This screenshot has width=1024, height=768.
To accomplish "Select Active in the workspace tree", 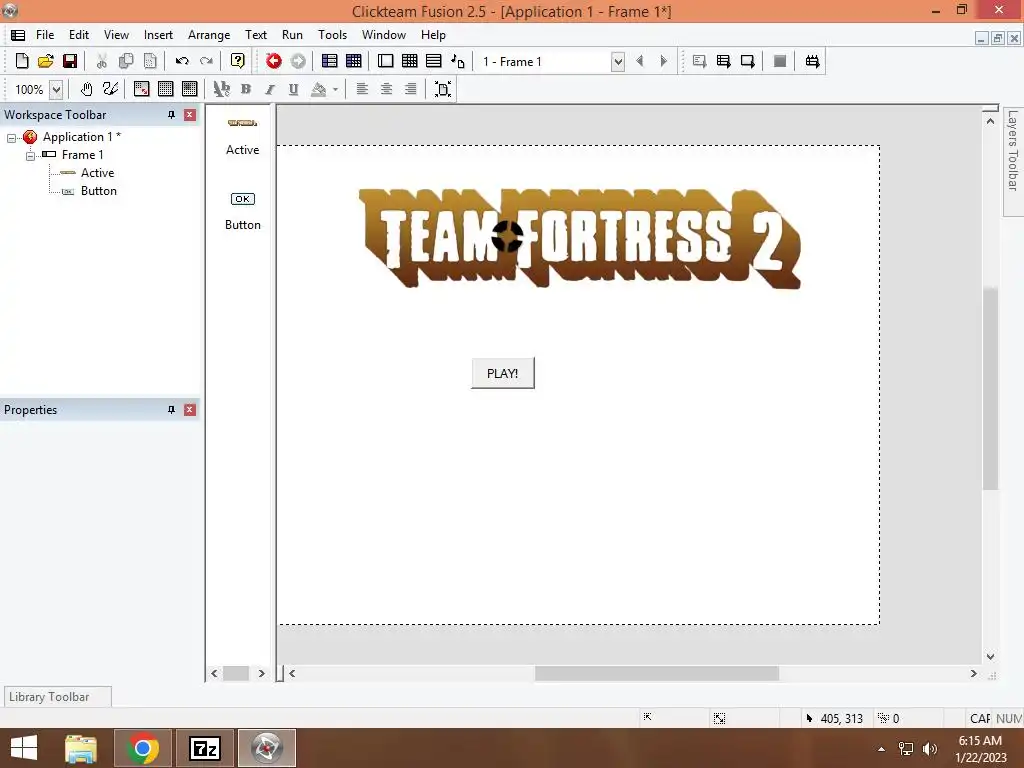I will click(x=97, y=173).
